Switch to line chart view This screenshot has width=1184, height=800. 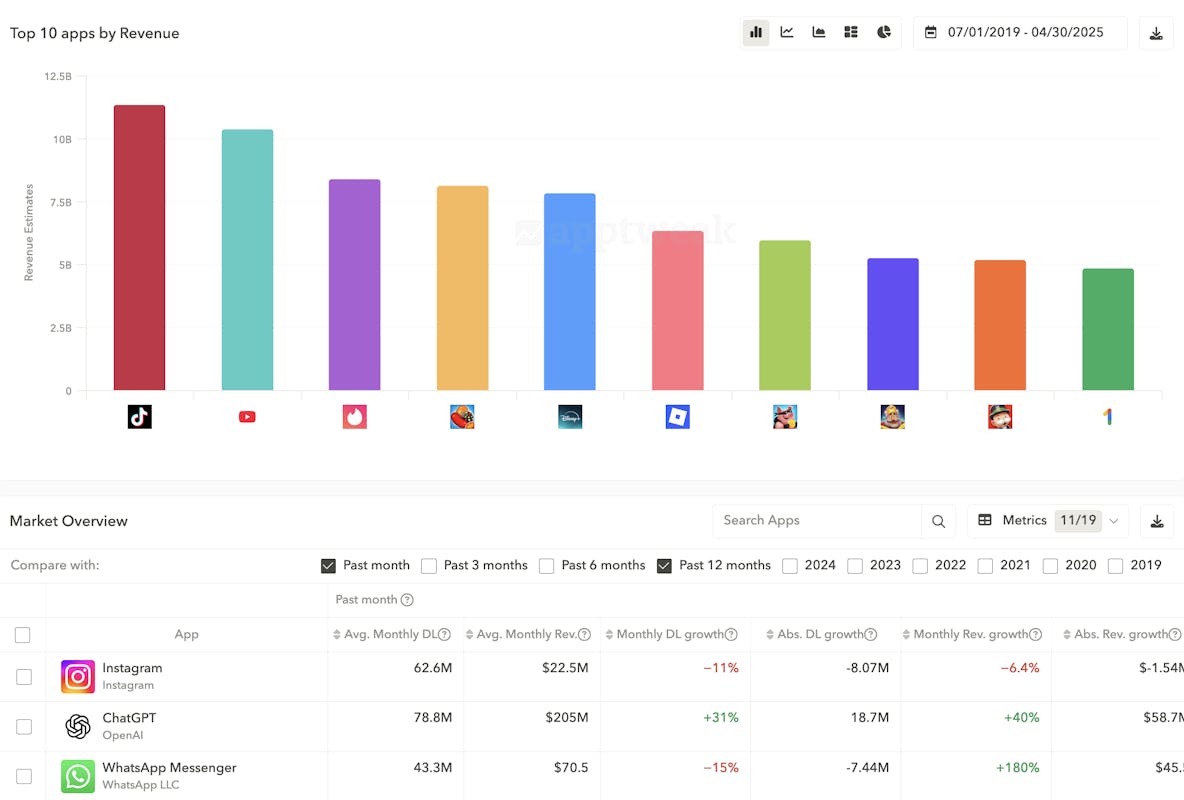point(787,32)
